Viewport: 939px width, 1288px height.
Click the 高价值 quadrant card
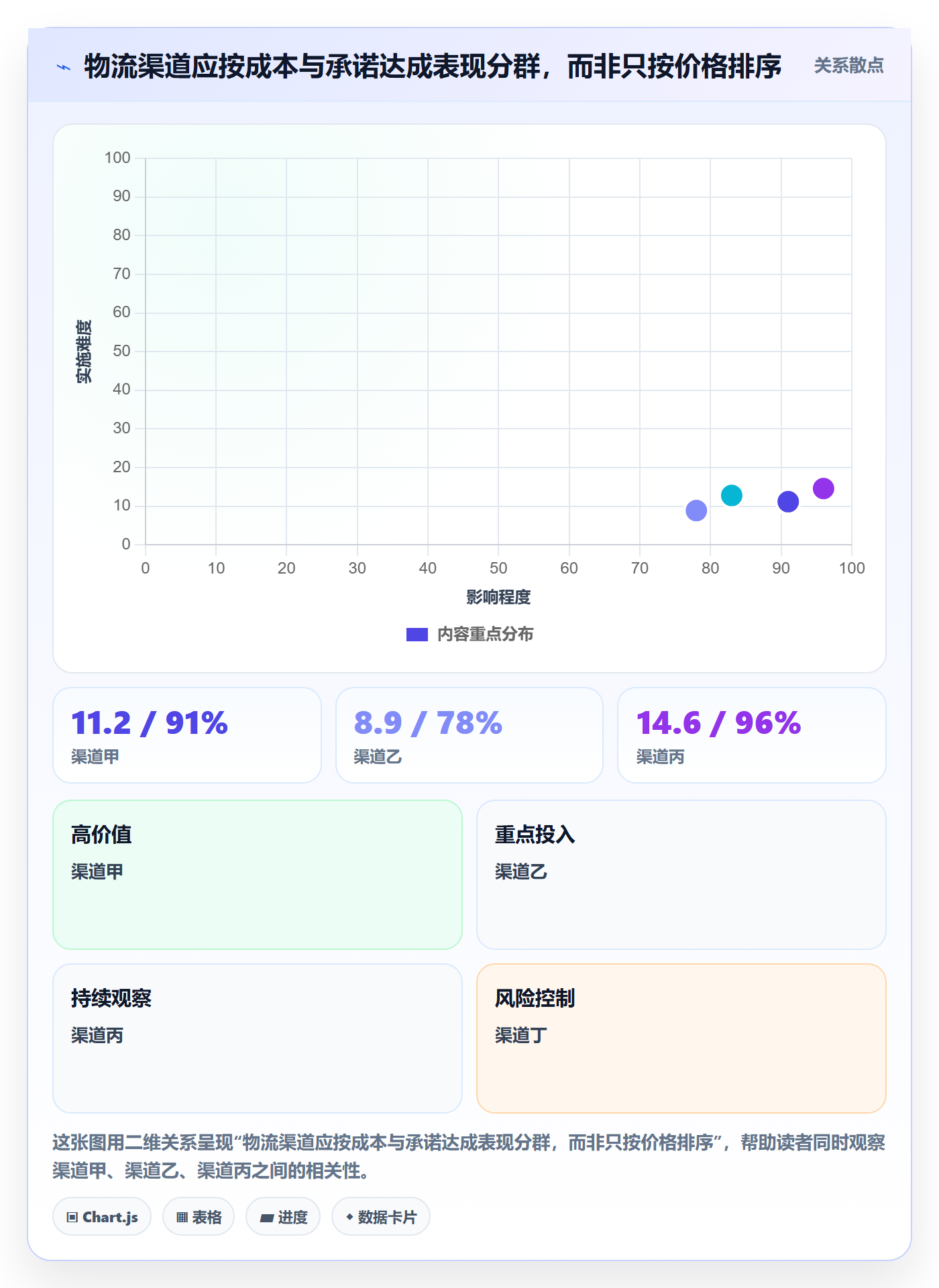point(258,875)
